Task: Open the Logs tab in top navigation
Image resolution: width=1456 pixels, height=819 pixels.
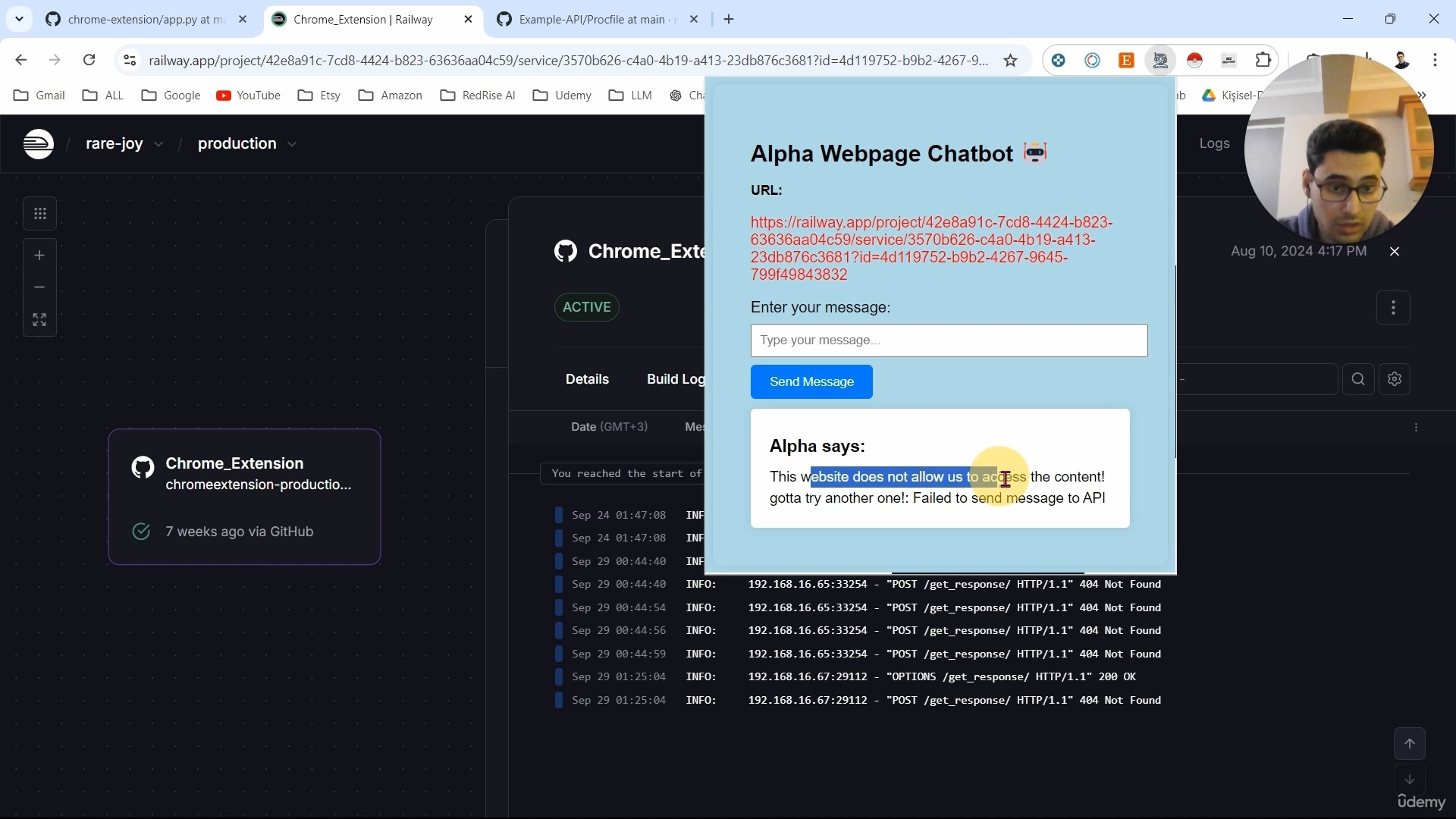Action: (x=1214, y=143)
